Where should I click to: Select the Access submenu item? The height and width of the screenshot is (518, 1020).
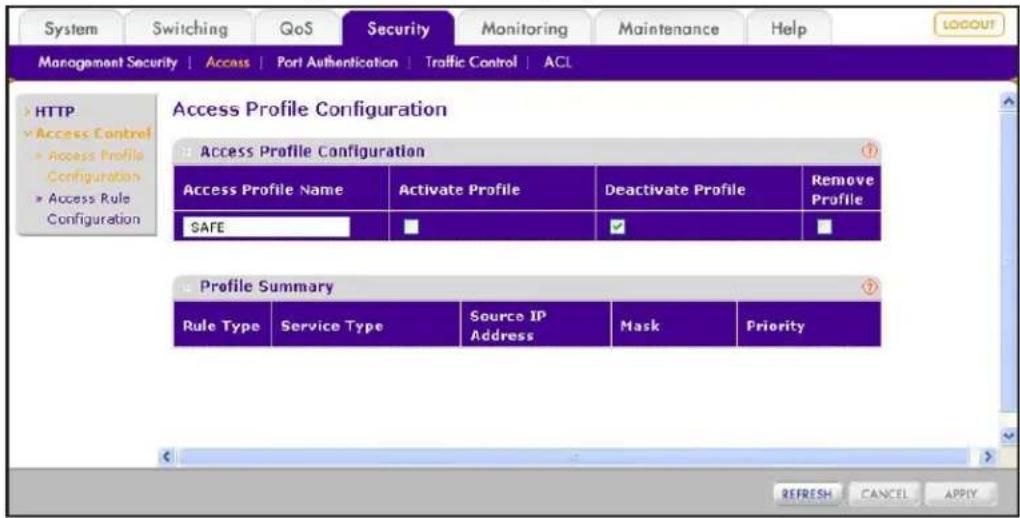click(228, 62)
